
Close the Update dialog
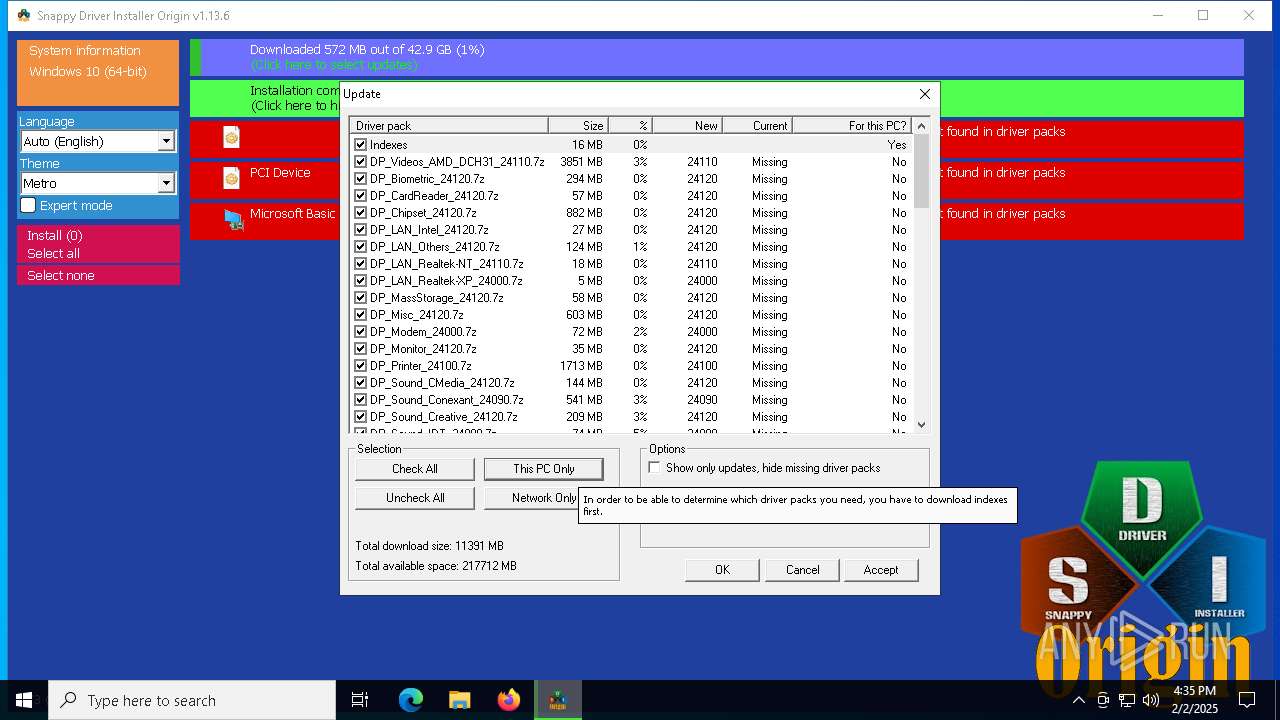(924, 94)
